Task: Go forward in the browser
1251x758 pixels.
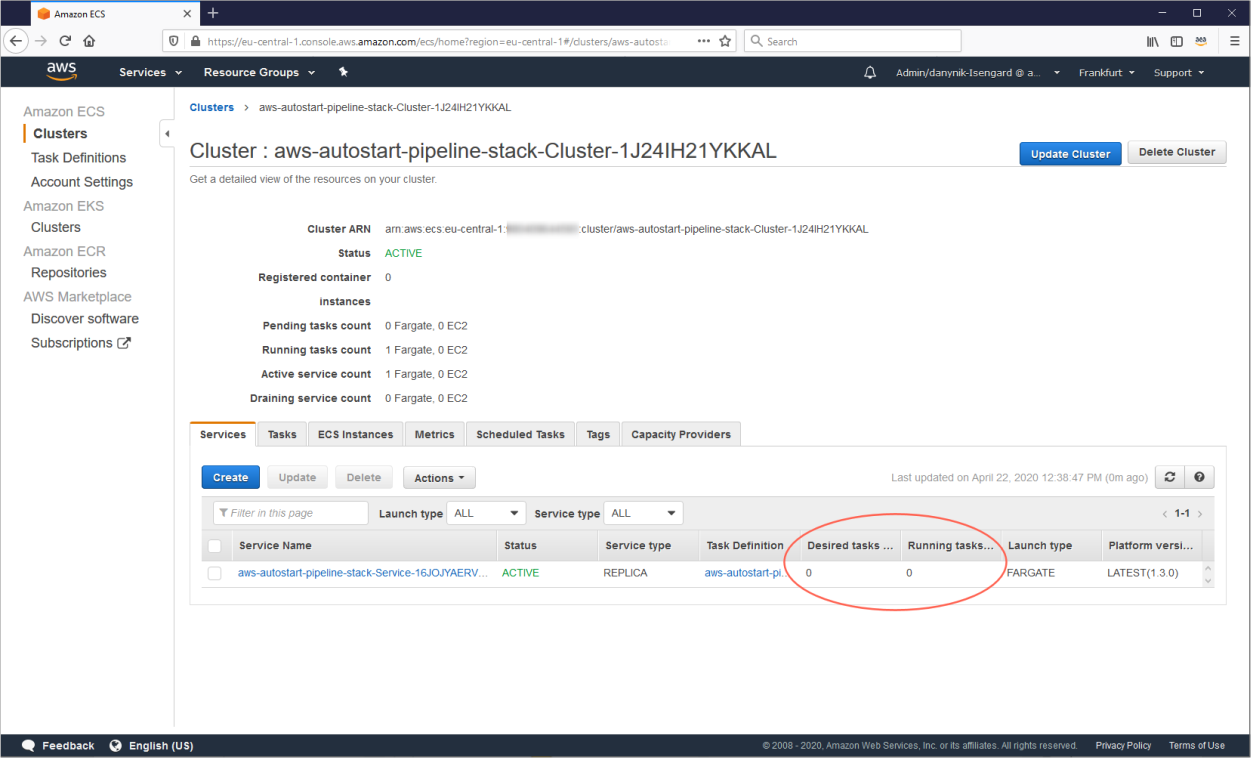Action: click(x=41, y=41)
